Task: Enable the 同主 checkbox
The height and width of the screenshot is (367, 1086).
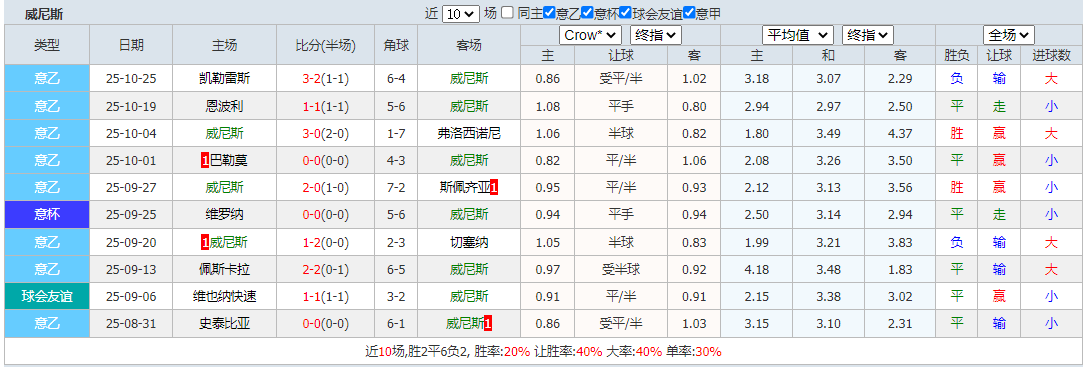Action: (x=508, y=12)
